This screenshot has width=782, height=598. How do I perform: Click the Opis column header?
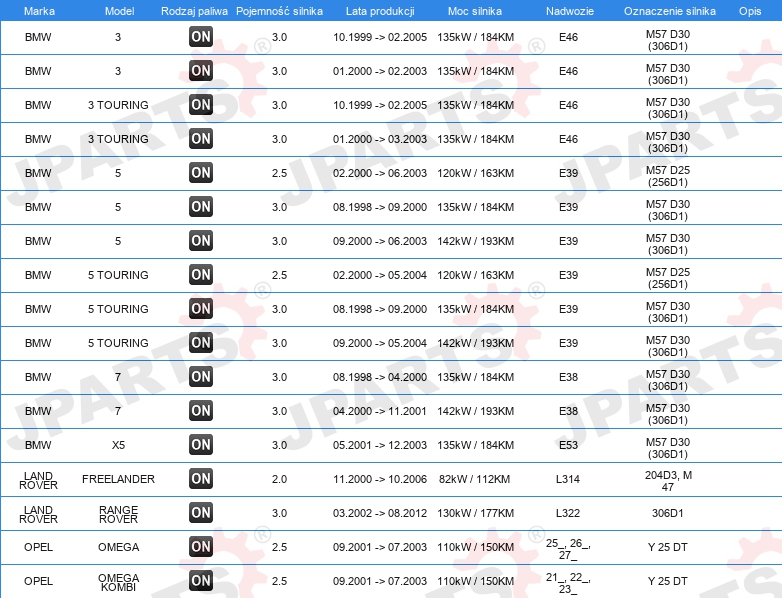(x=750, y=11)
